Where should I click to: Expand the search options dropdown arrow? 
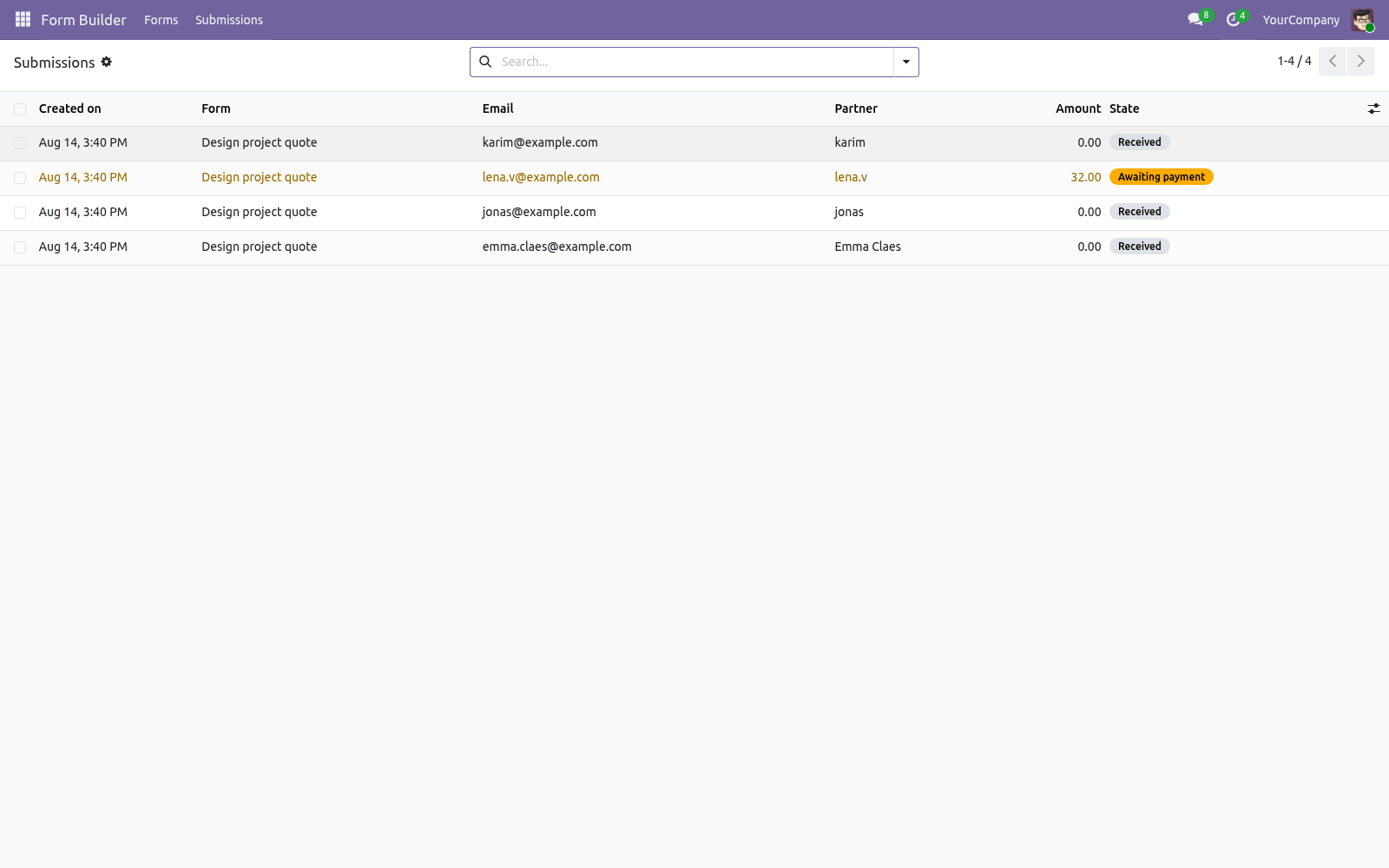pos(906,62)
